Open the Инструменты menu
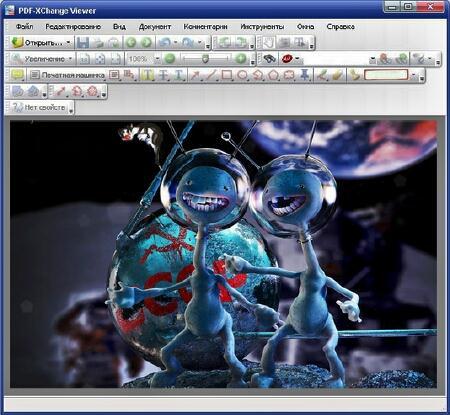This screenshot has height=415, width=450. pyautogui.click(x=262, y=26)
